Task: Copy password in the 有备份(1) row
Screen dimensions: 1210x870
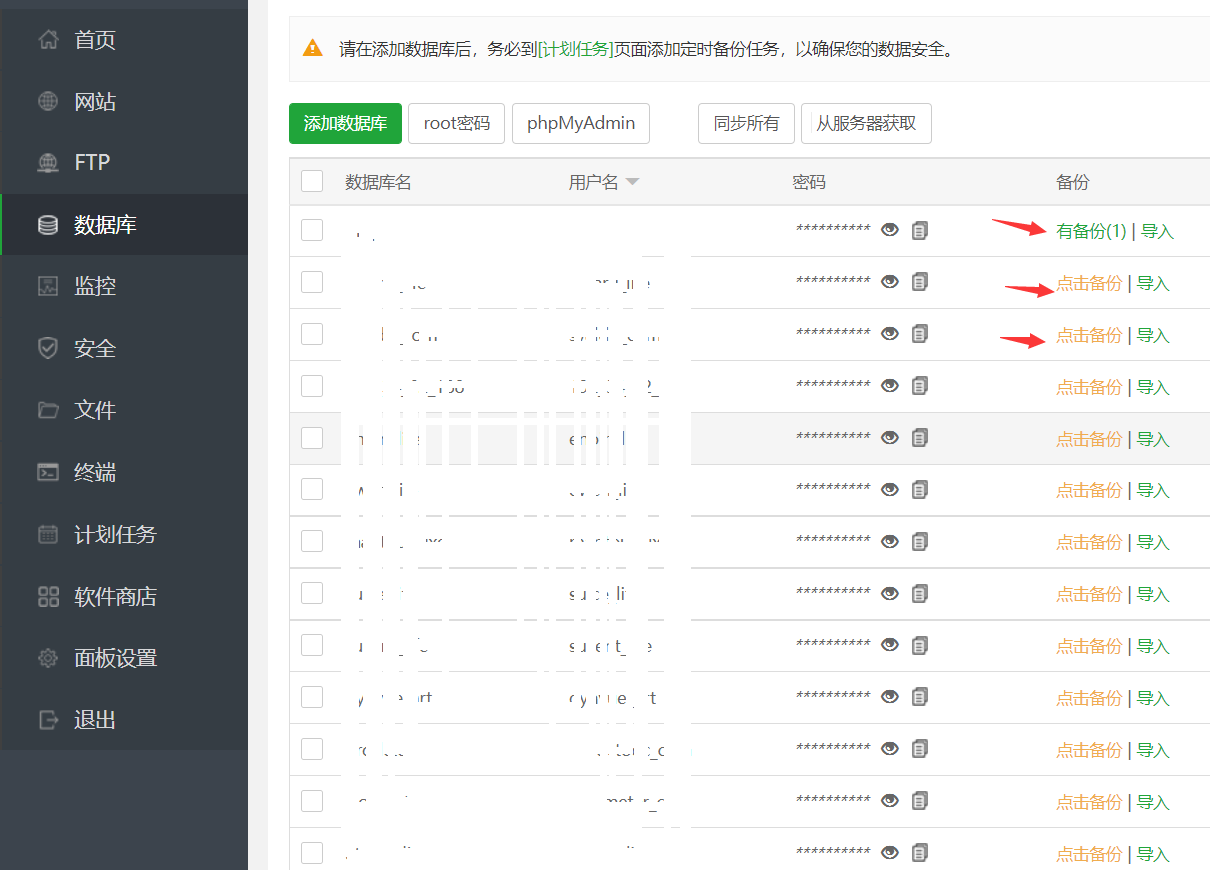Action: [920, 230]
